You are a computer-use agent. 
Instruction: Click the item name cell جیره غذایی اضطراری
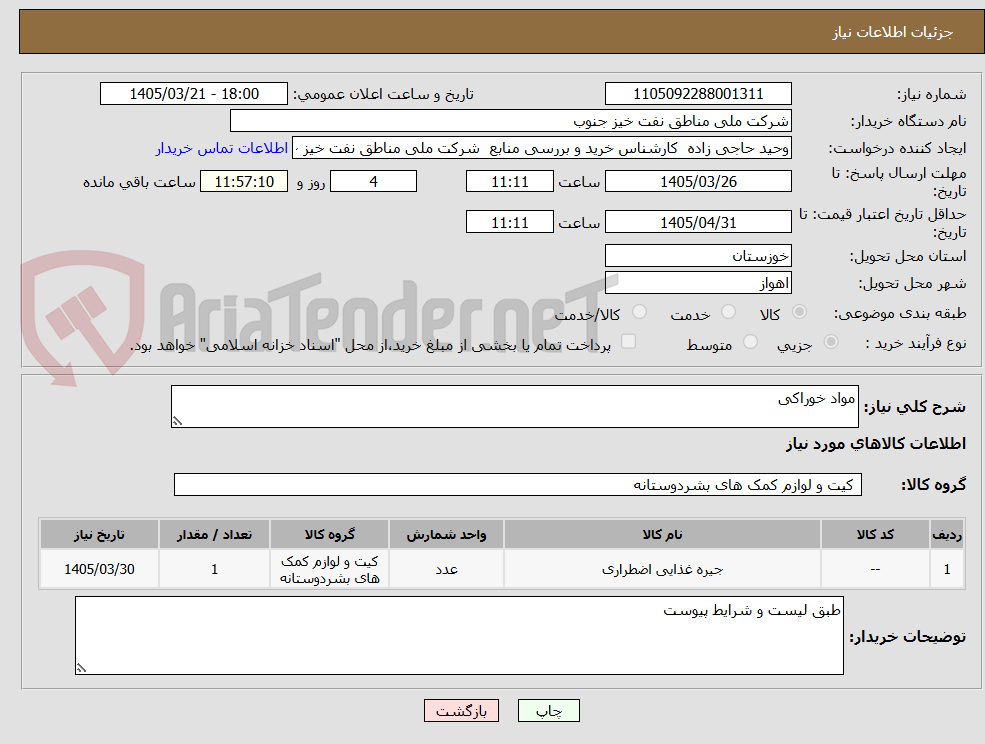662,569
